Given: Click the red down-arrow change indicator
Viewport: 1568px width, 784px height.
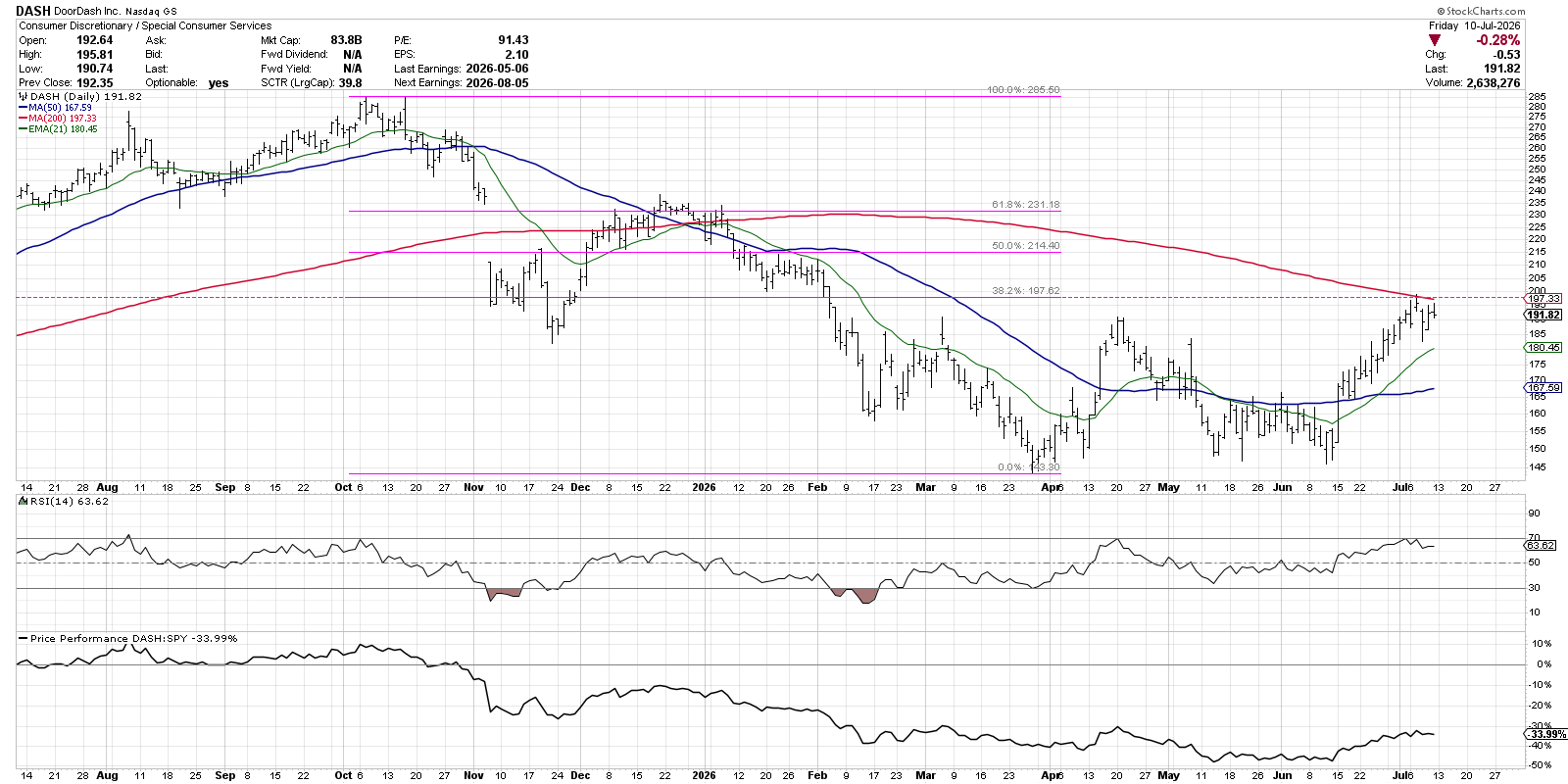Looking at the screenshot, I should 1435,40.
